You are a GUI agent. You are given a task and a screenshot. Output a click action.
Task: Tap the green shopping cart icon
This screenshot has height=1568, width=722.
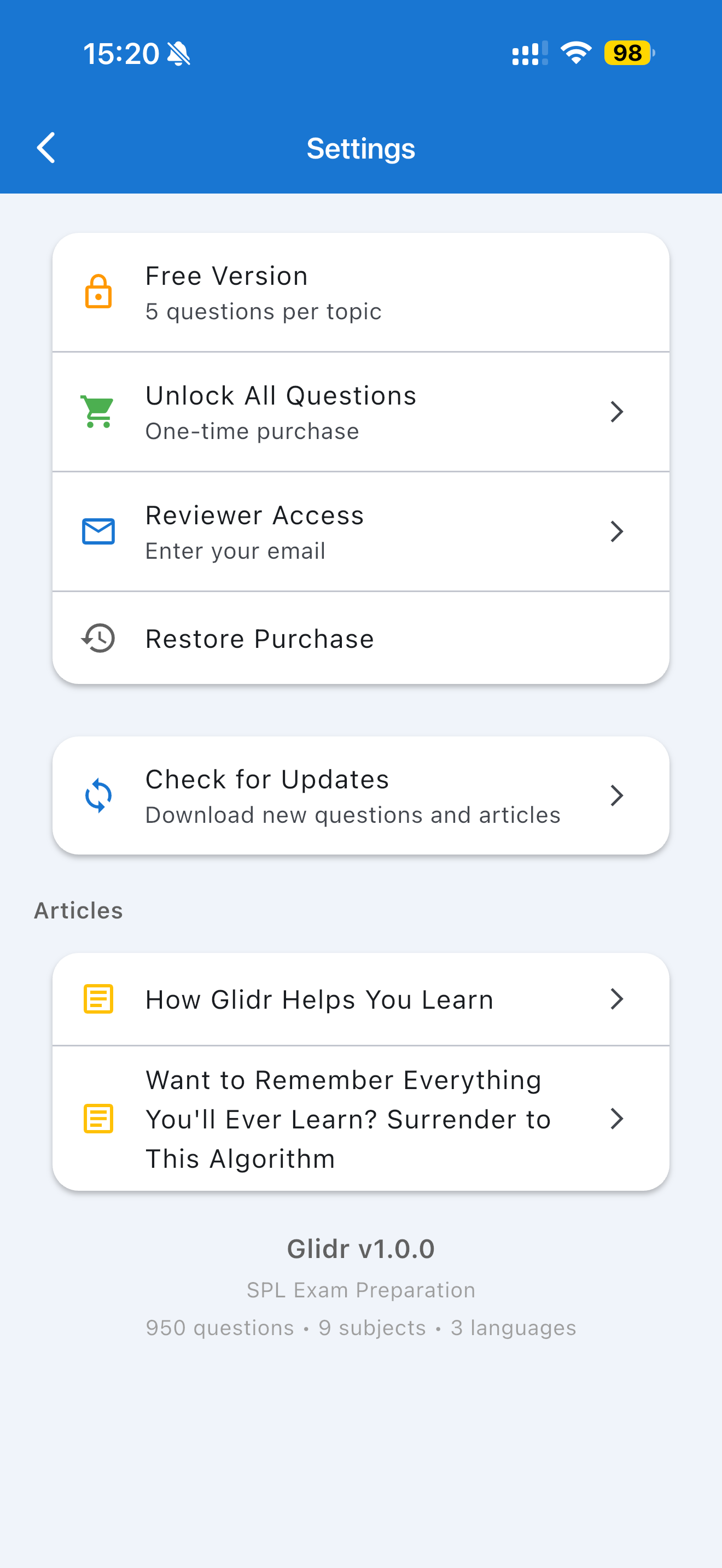pyautogui.click(x=98, y=412)
